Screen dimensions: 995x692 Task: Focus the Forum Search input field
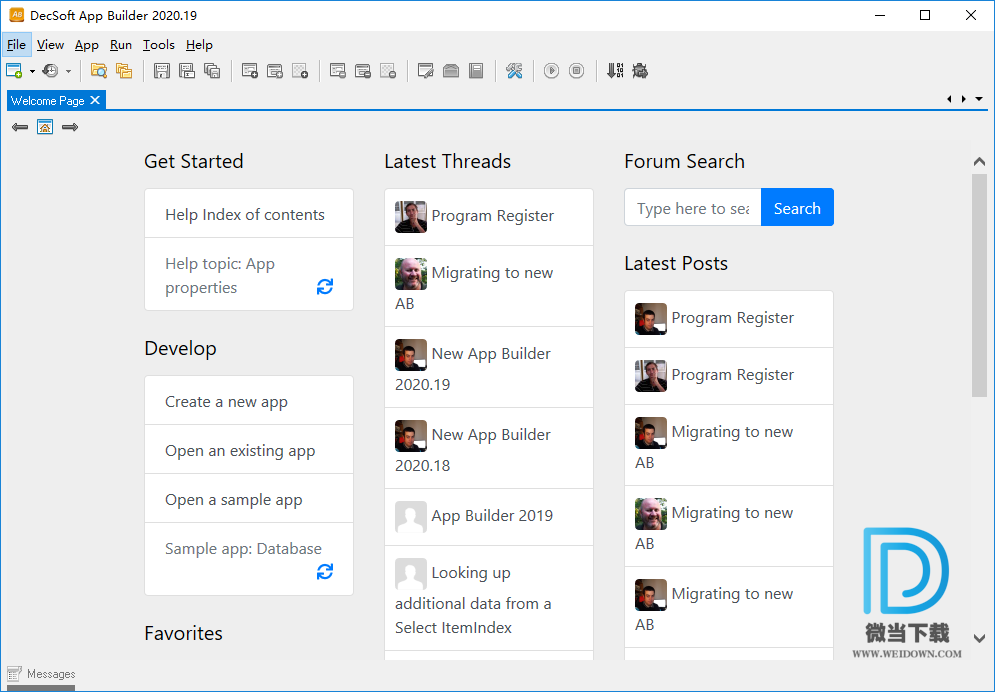click(693, 208)
